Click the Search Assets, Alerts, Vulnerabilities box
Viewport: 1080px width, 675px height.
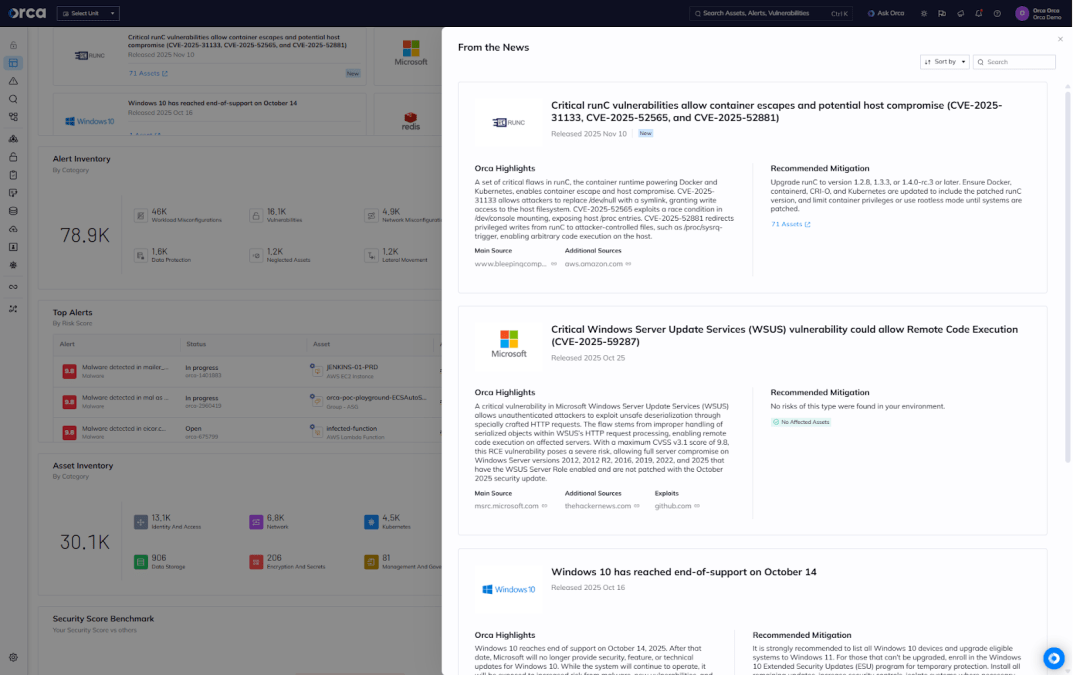[x=757, y=13]
